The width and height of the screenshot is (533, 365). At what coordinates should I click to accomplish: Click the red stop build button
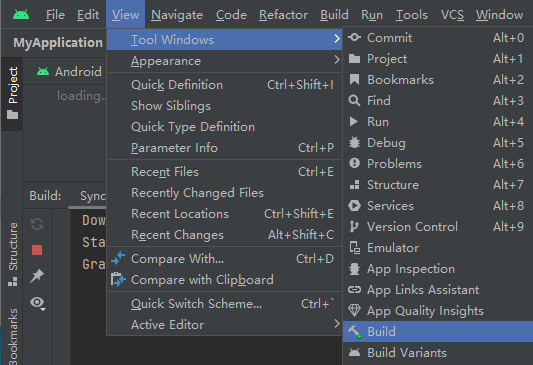[37, 250]
